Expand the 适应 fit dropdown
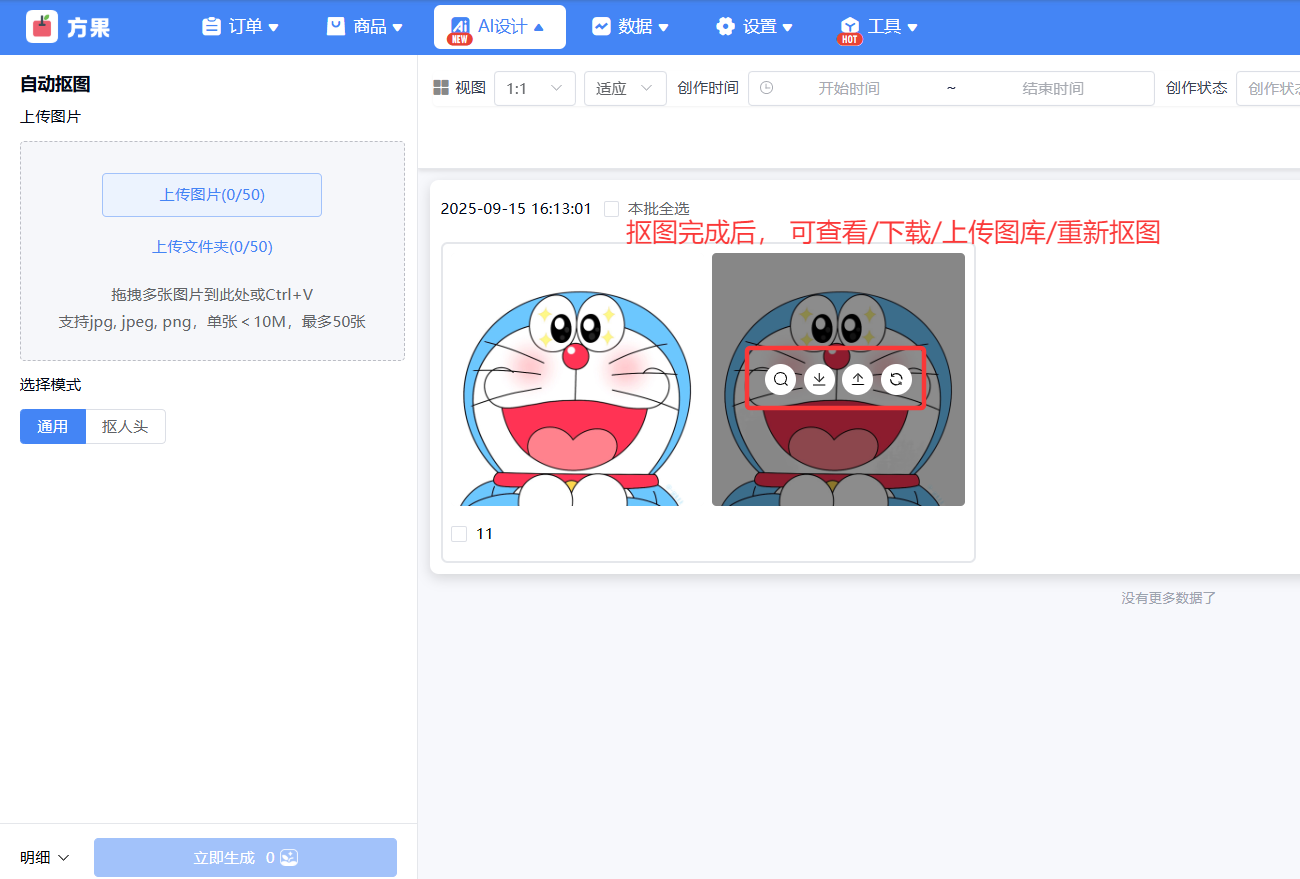The width and height of the screenshot is (1300, 879). point(625,88)
